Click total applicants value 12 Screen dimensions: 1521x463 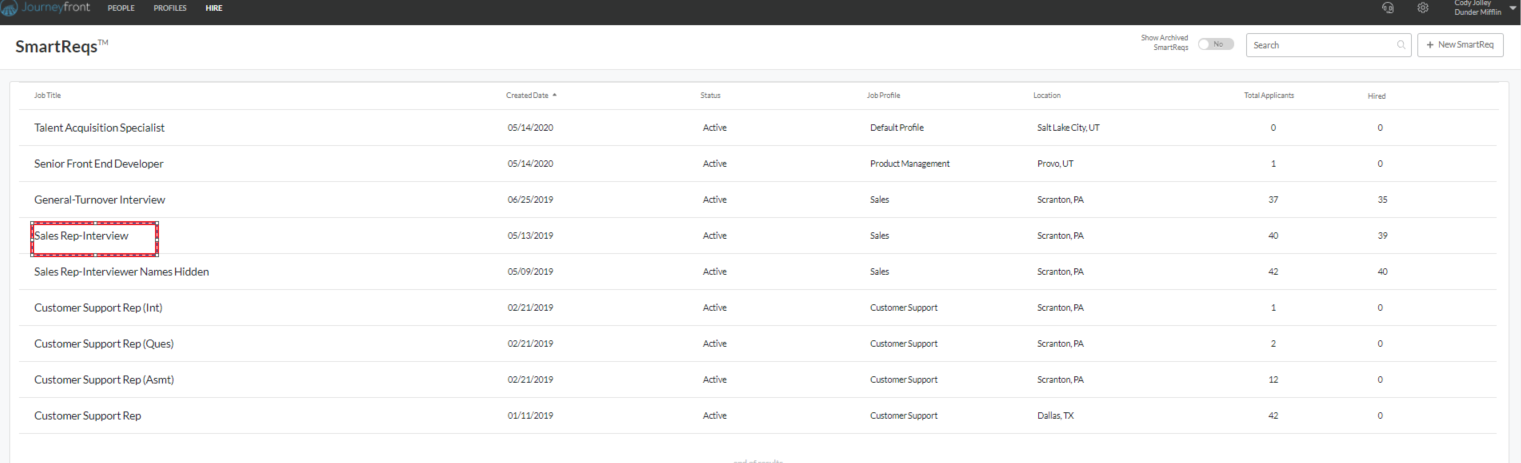pos(1273,380)
